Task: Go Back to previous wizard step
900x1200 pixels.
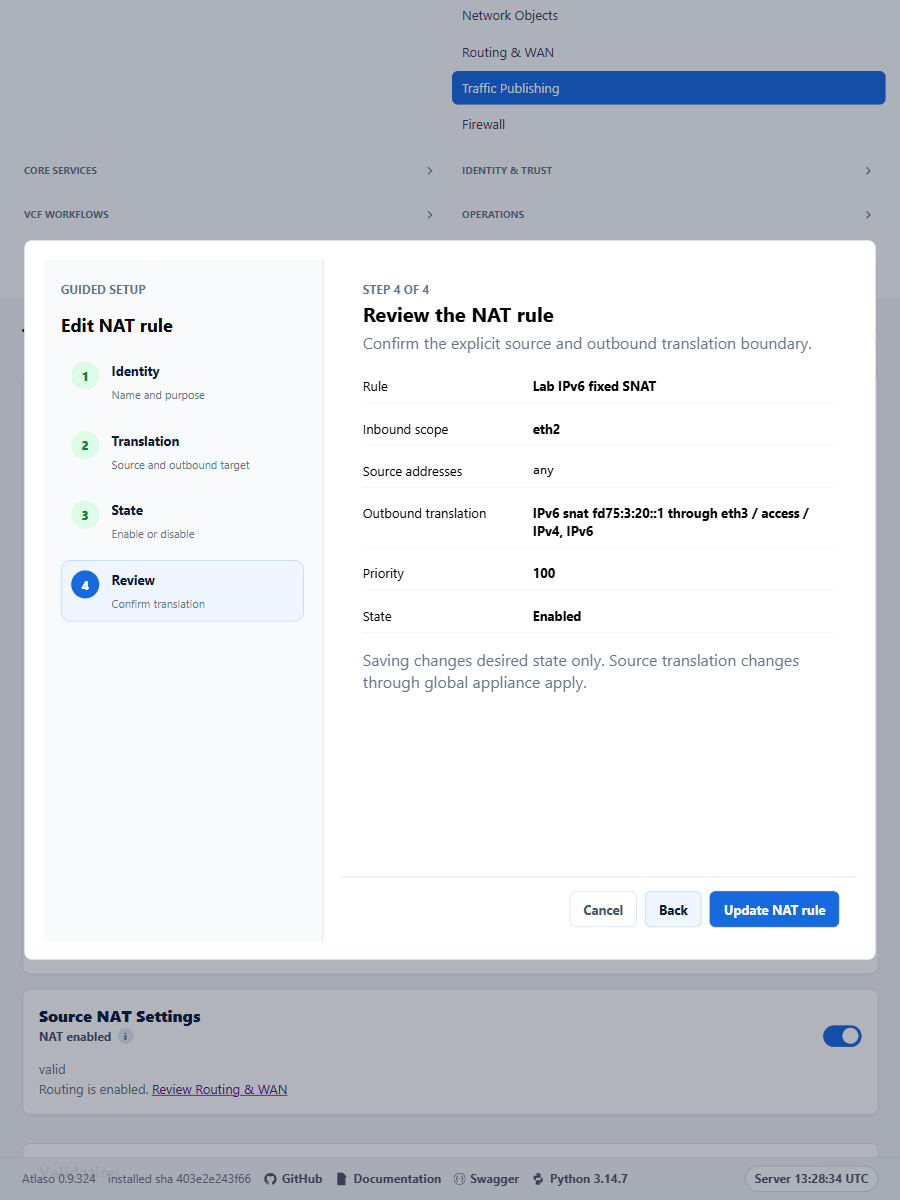Action: tap(673, 910)
